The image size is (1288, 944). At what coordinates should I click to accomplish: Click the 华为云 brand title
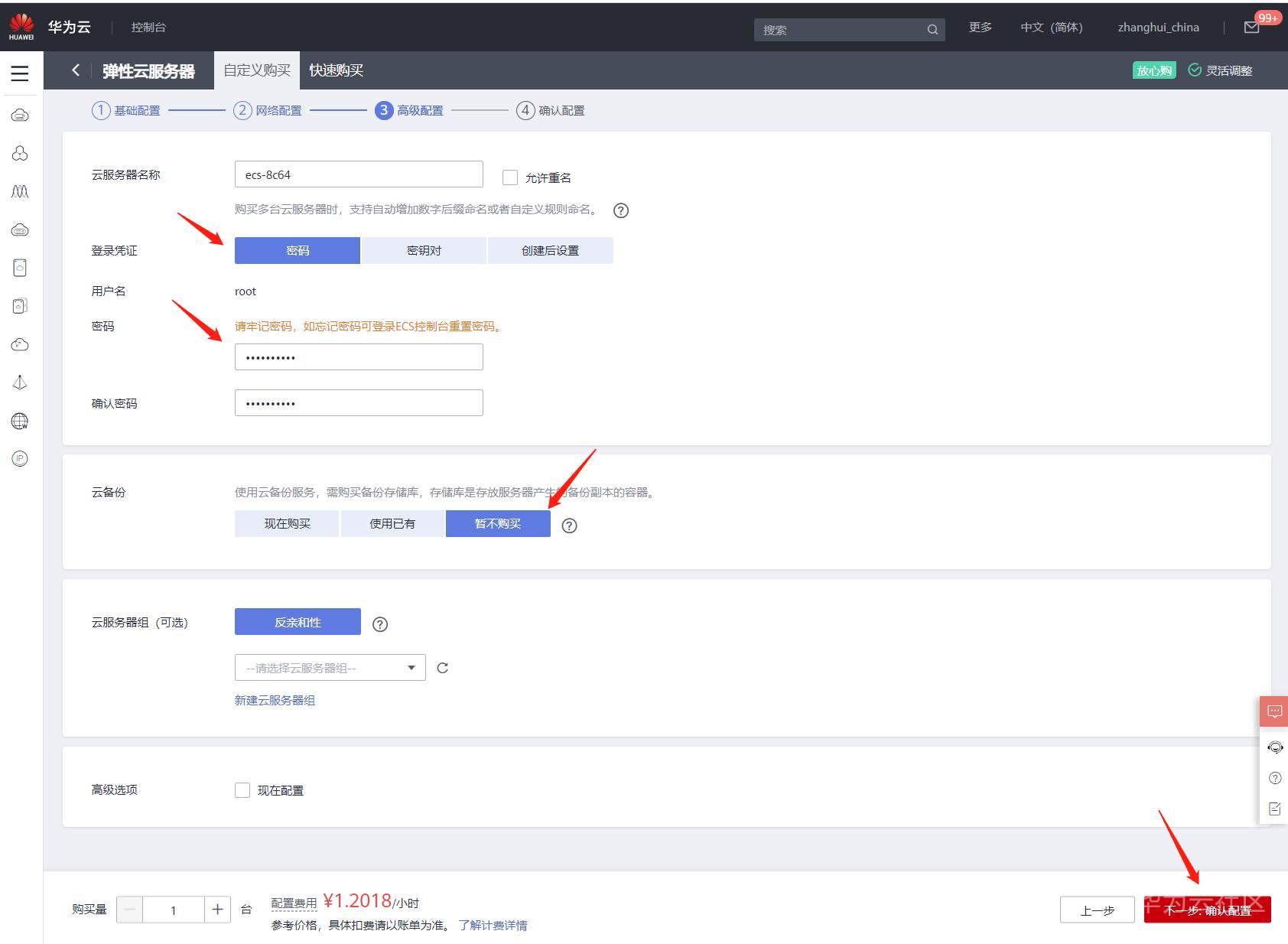pos(70,27)
